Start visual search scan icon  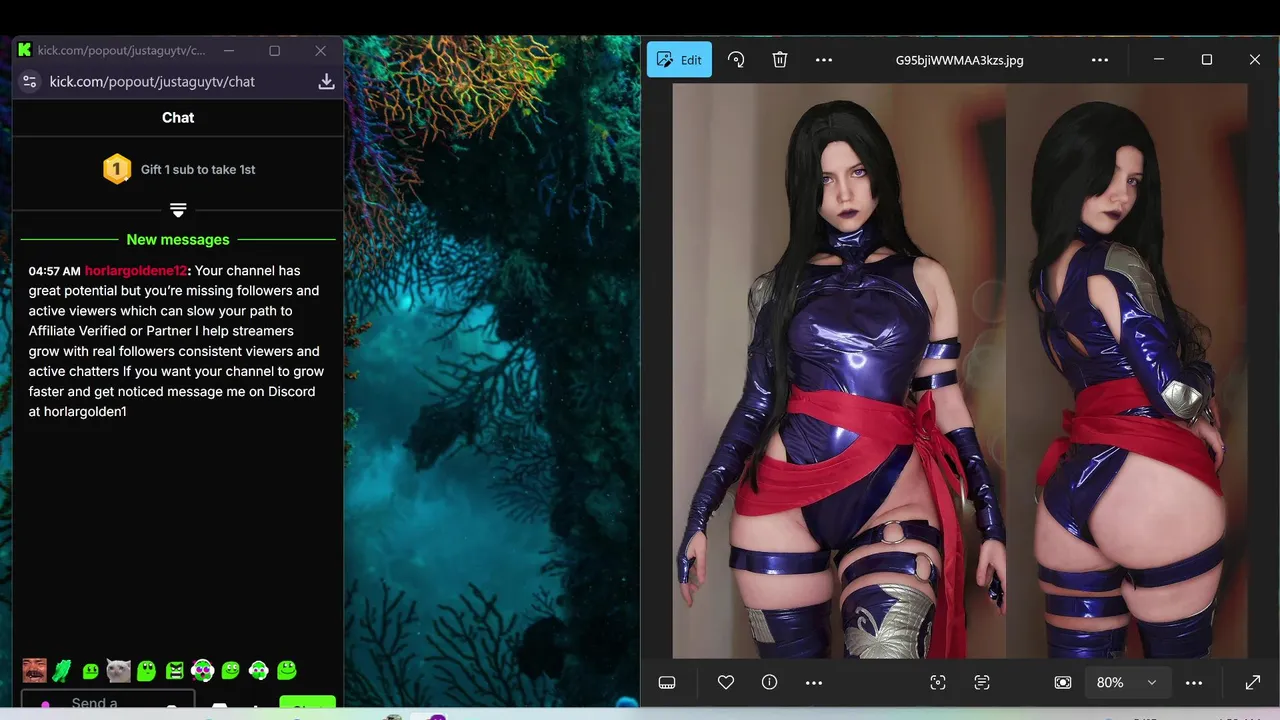coord(938,682)
